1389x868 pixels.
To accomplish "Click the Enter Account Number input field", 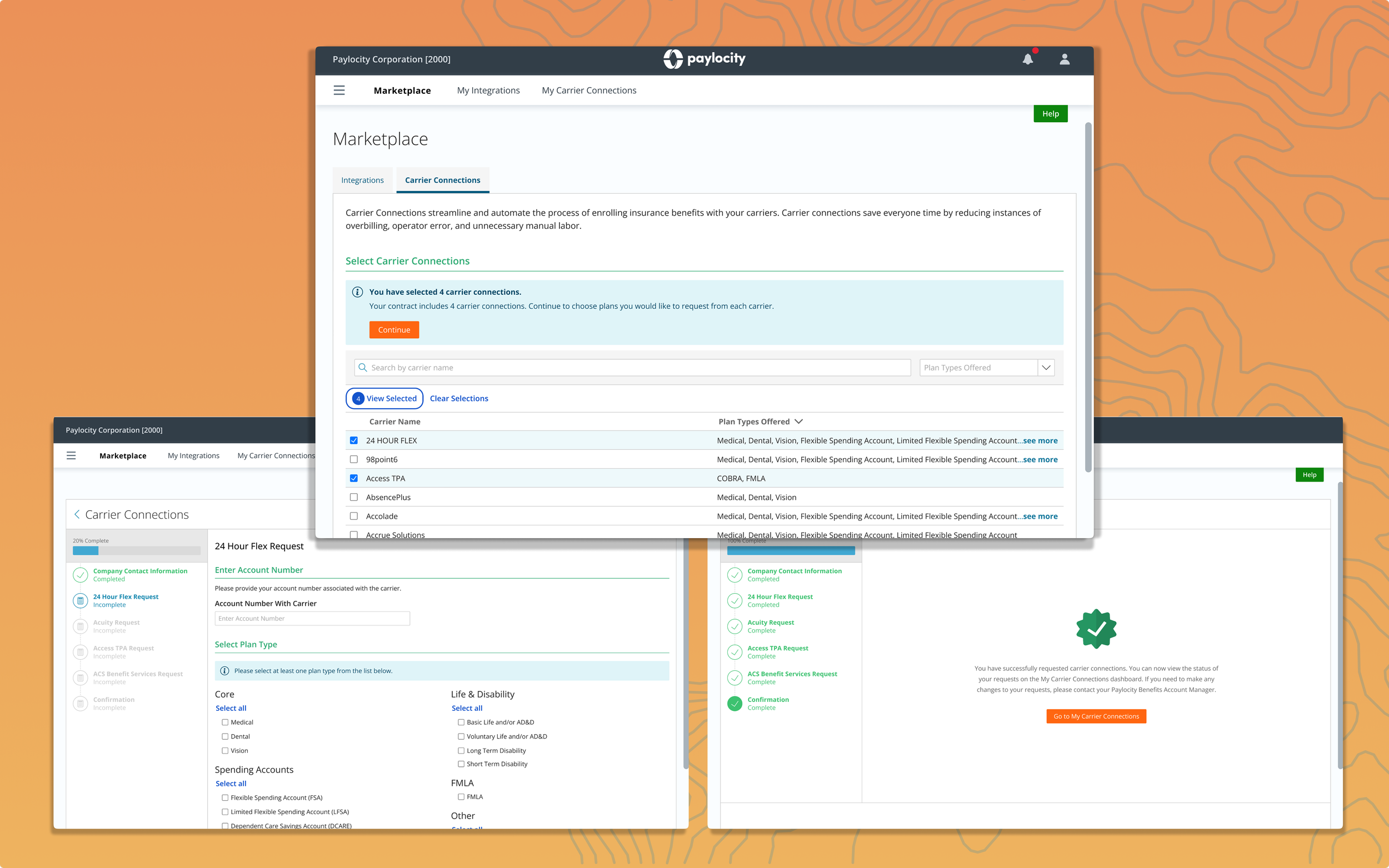I will click(x=312, y=618).
